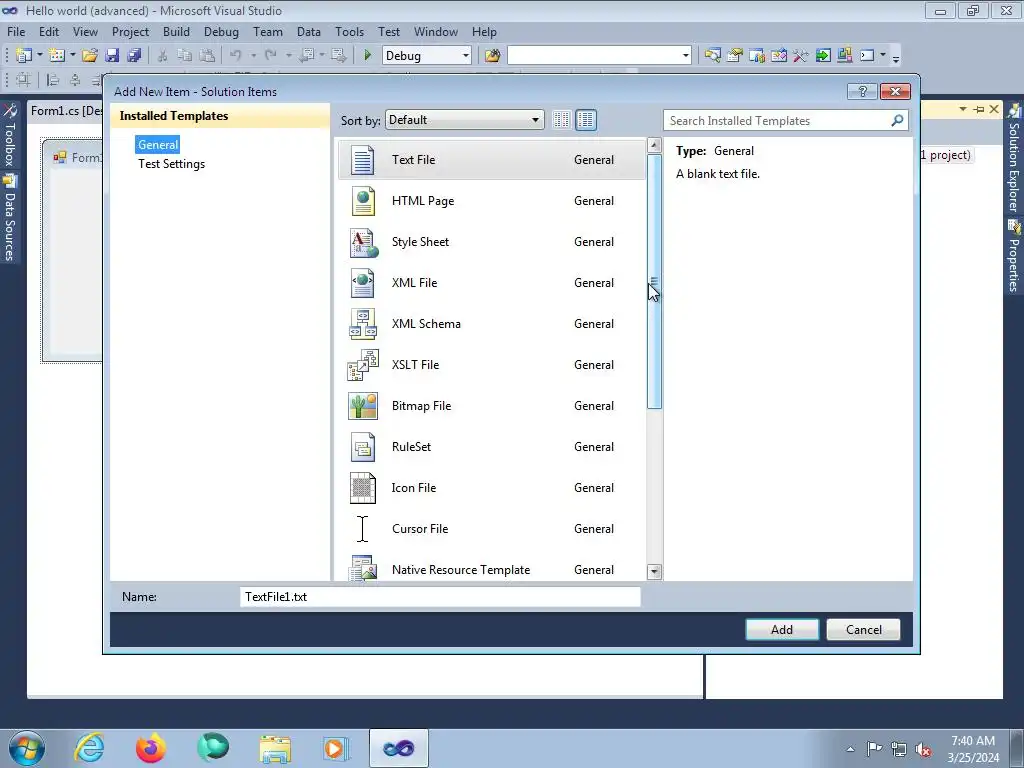Screen dimensions: 1024x768
Task: Open the Build menu
Action: point(176,31)
